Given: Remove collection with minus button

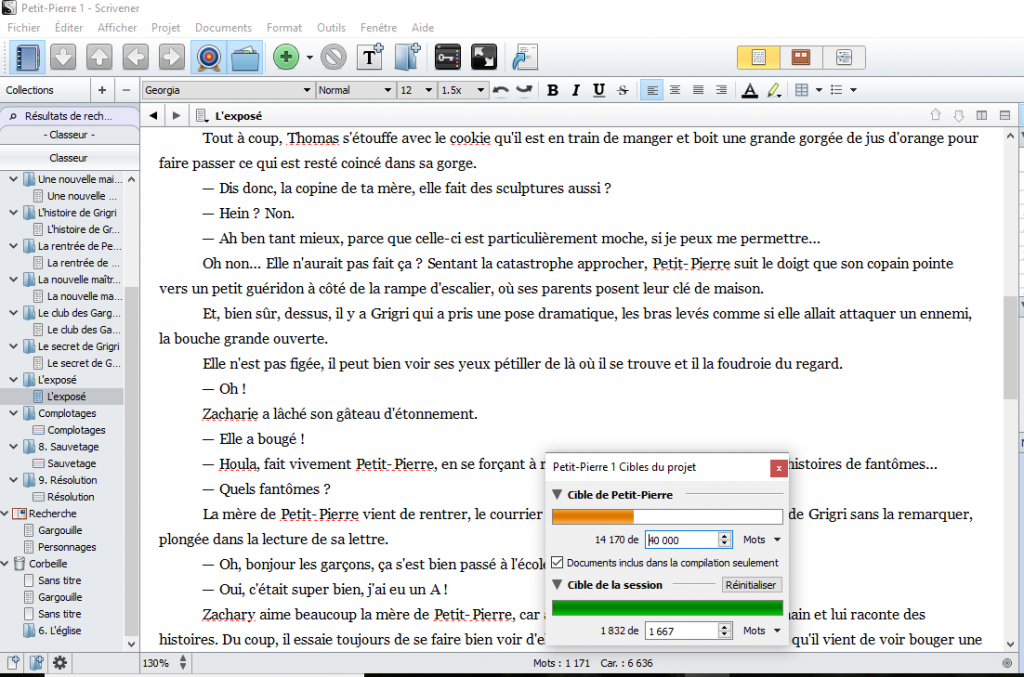Looking at the screenshot, I should (x=127, y=90).
